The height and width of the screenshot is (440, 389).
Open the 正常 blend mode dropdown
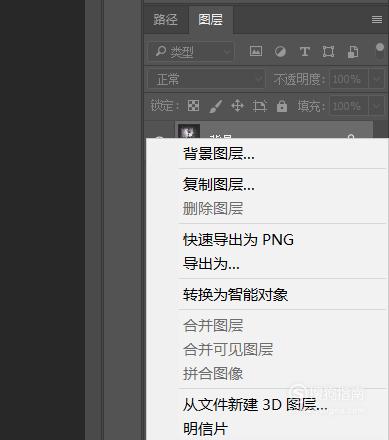coord(206,79)
